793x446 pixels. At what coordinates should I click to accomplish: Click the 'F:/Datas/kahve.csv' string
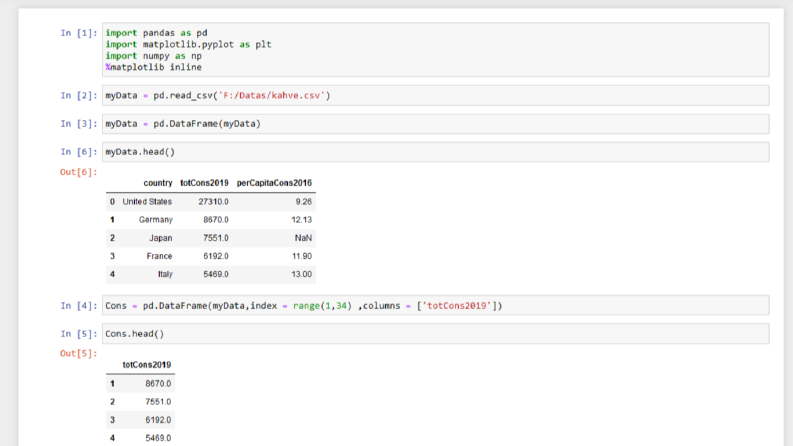click(272, 96)
